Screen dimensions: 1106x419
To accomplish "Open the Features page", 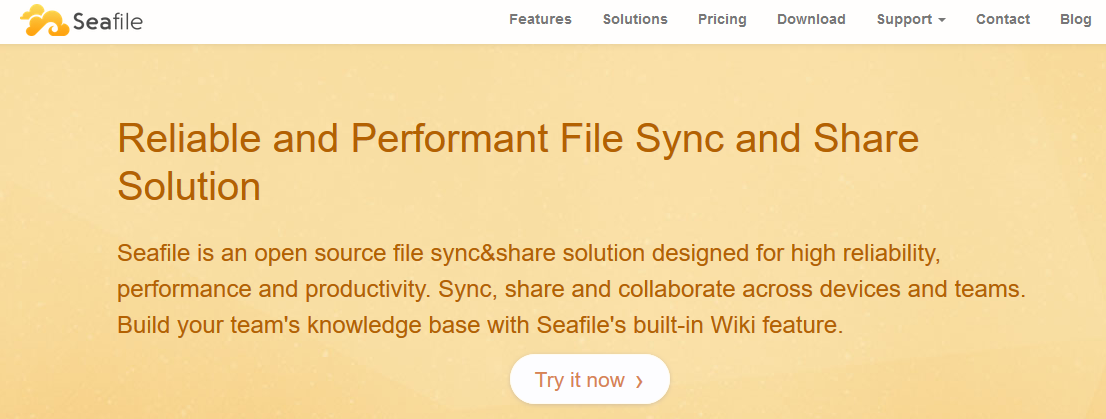I will point(540,19).
